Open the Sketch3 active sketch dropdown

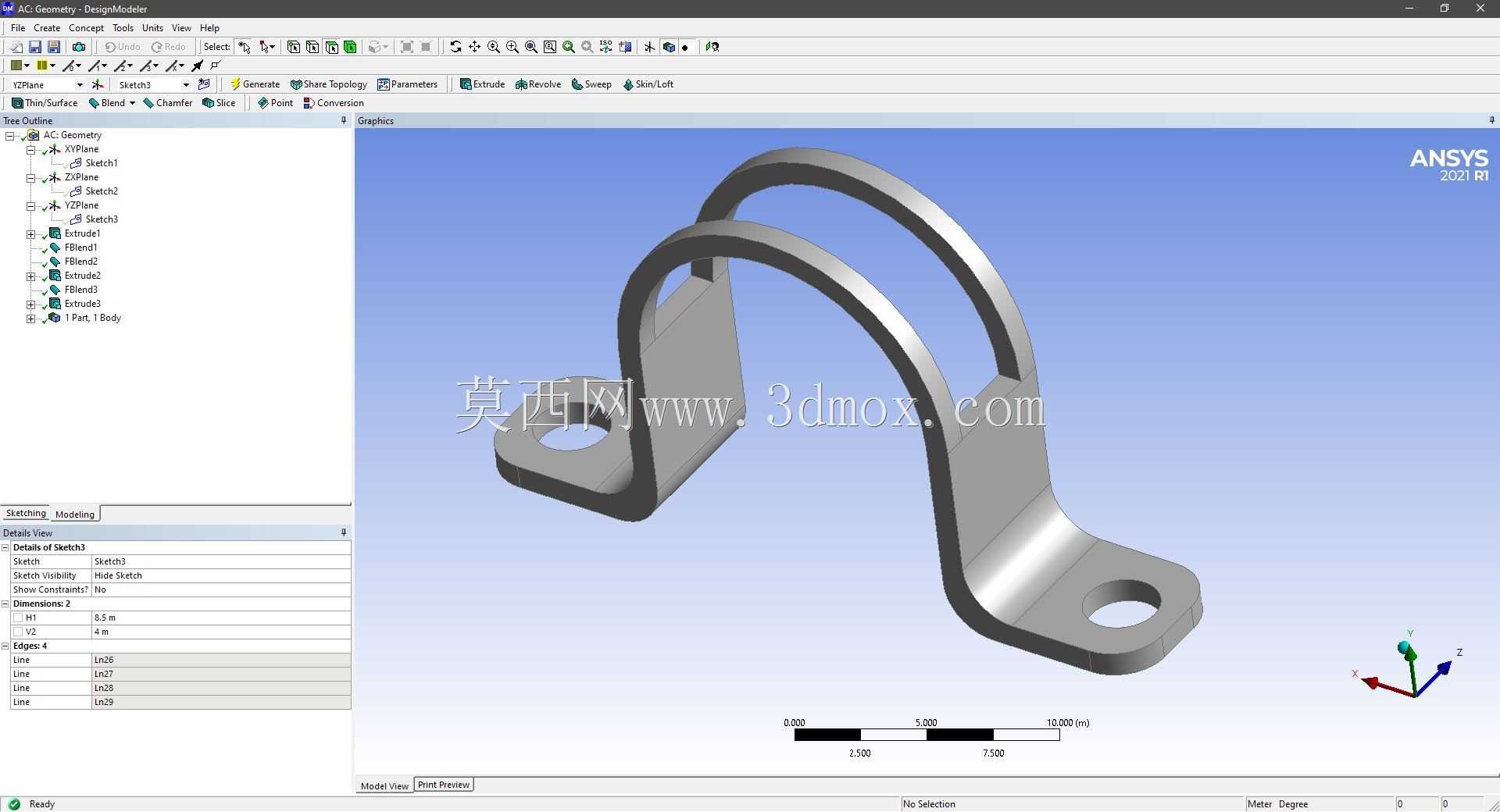186,84
